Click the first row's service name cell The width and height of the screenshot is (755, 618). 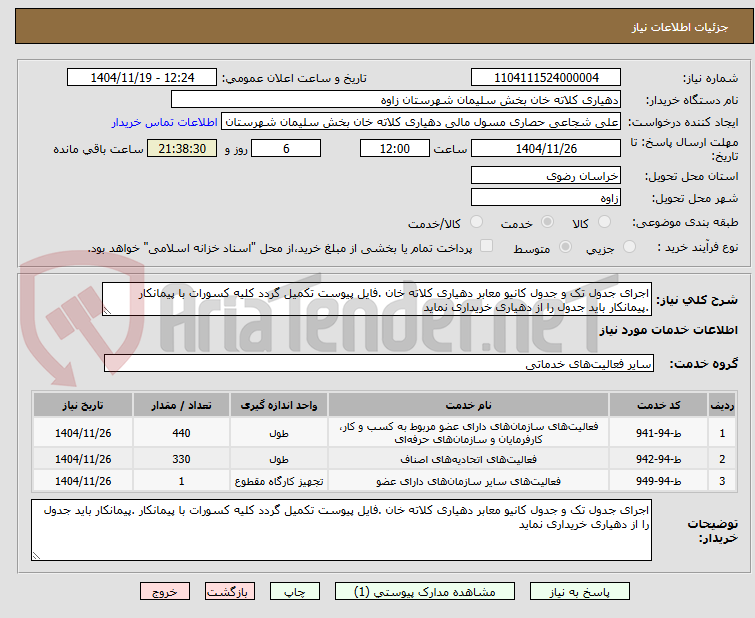pyautogui.click(x=469, y=433)
